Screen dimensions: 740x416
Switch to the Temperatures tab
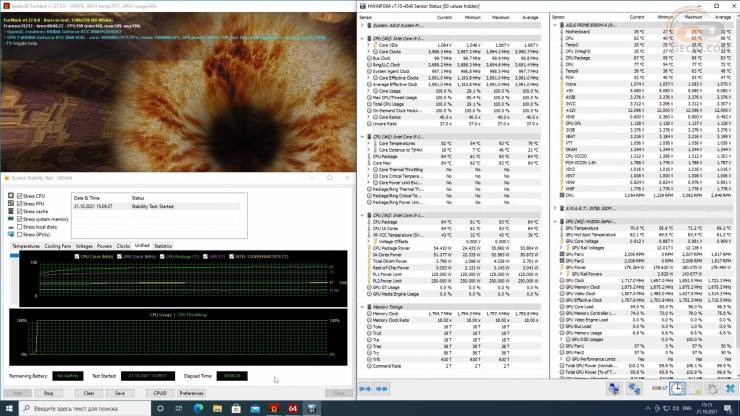click(25, 246)
